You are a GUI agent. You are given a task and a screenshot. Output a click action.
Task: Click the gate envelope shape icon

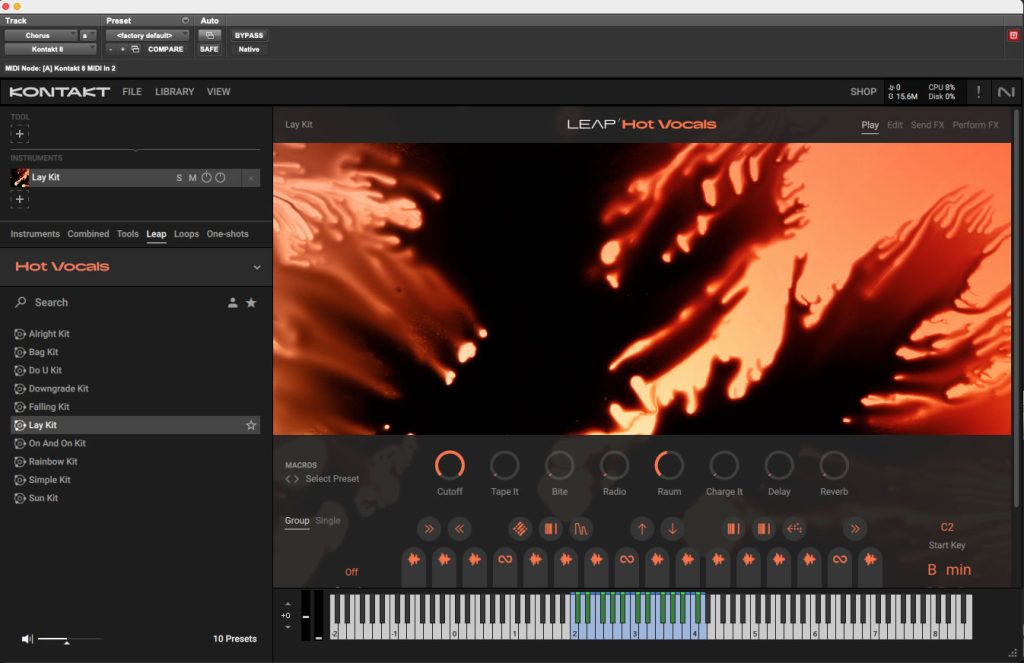point(581,529)
